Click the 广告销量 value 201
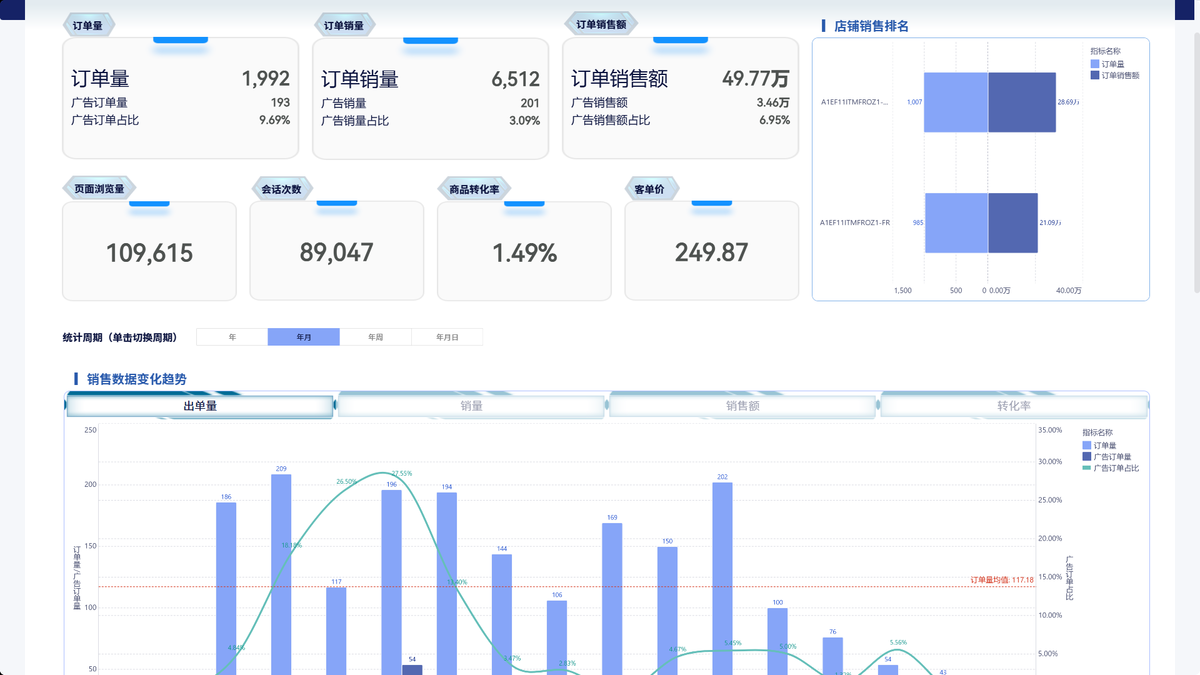1200x675 pixels. (x=530, y=102)
